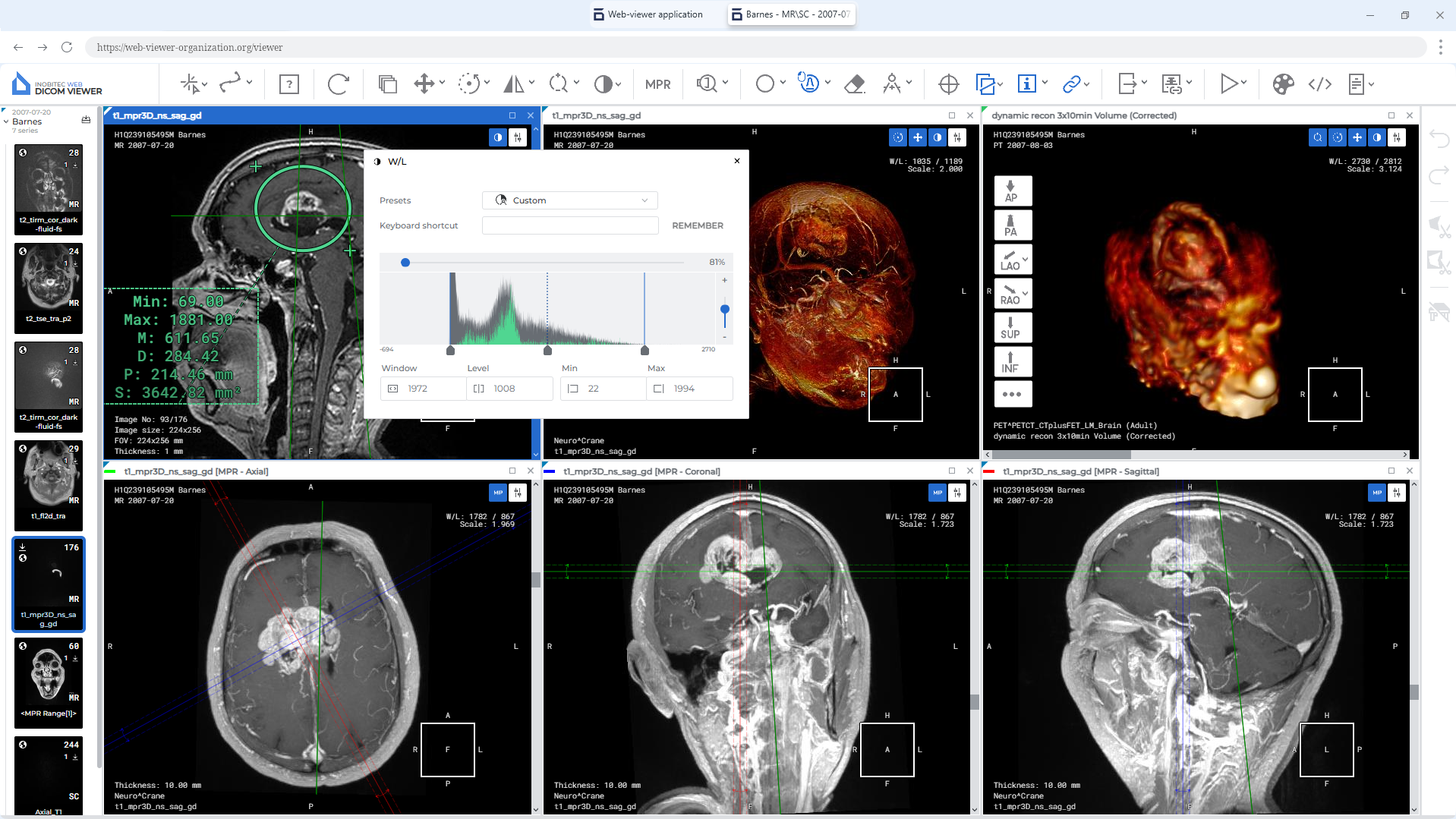
Task: Toggle image inversion in the Coronal viewport
Action: [957, 493]
